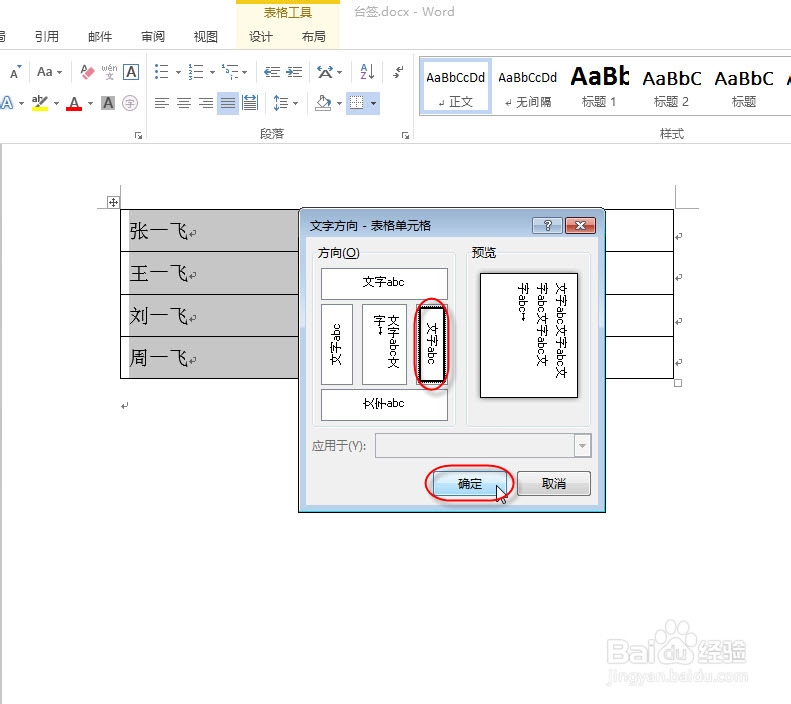Click the bullets list icon
Screen dimensions: 791x704
pyautogui.click(x=161, y=72)
